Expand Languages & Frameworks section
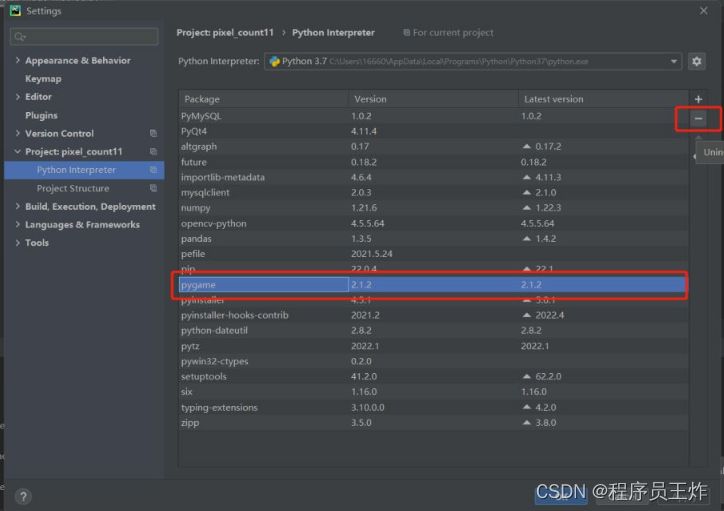The image size is (724, 511). [x=18, y=225]
